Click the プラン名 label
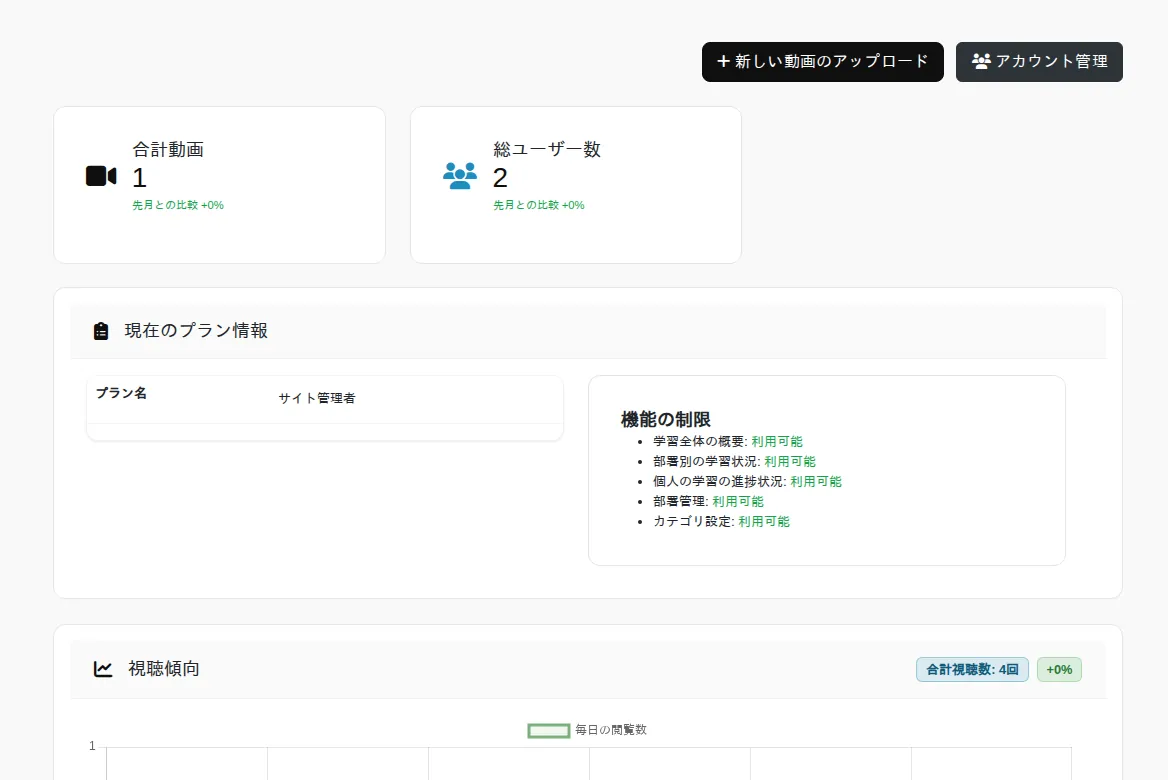 click(x=121, y=393)
